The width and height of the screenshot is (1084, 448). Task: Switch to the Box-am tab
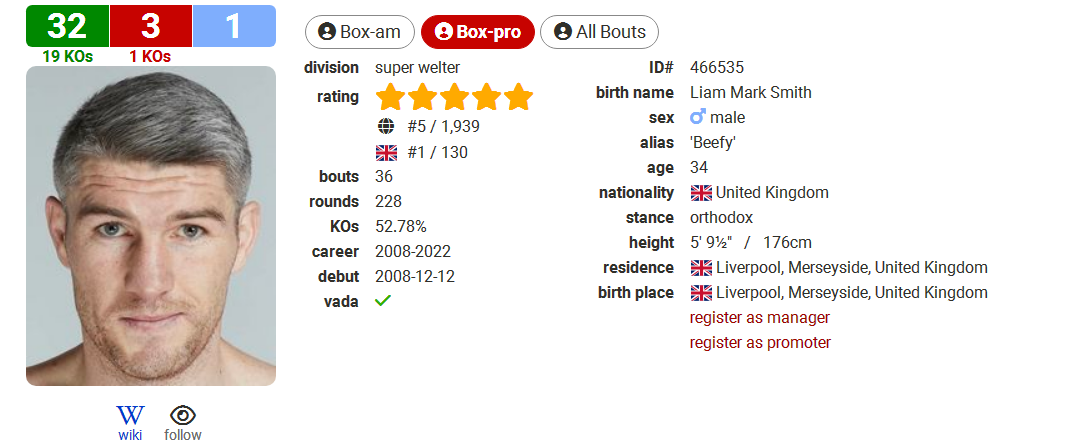[x=359, y=32]
